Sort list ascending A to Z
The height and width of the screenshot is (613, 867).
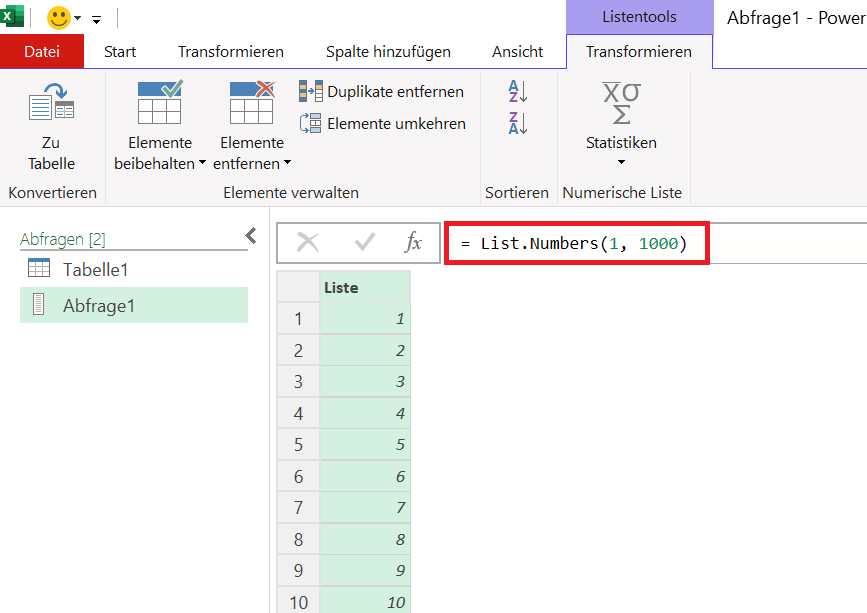(x=518, y=91)
